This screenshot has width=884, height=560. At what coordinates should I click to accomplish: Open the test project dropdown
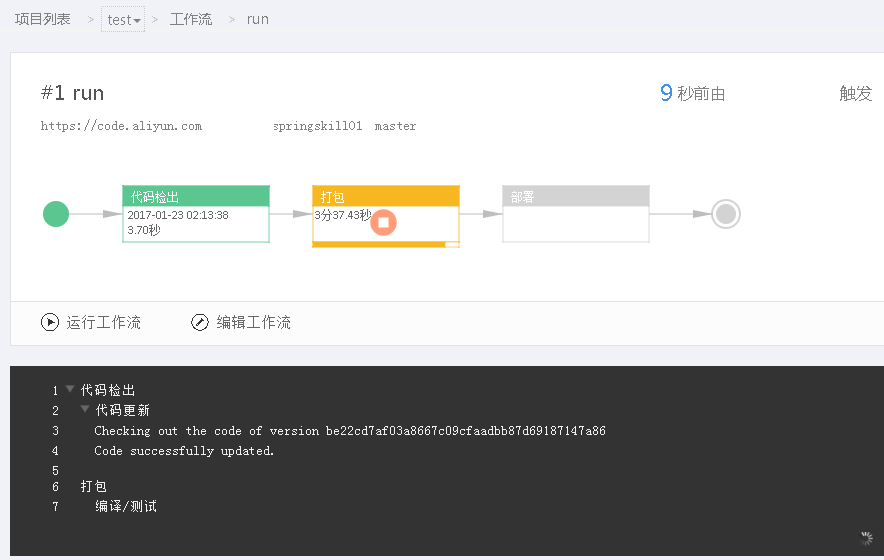tap(123, 20)
